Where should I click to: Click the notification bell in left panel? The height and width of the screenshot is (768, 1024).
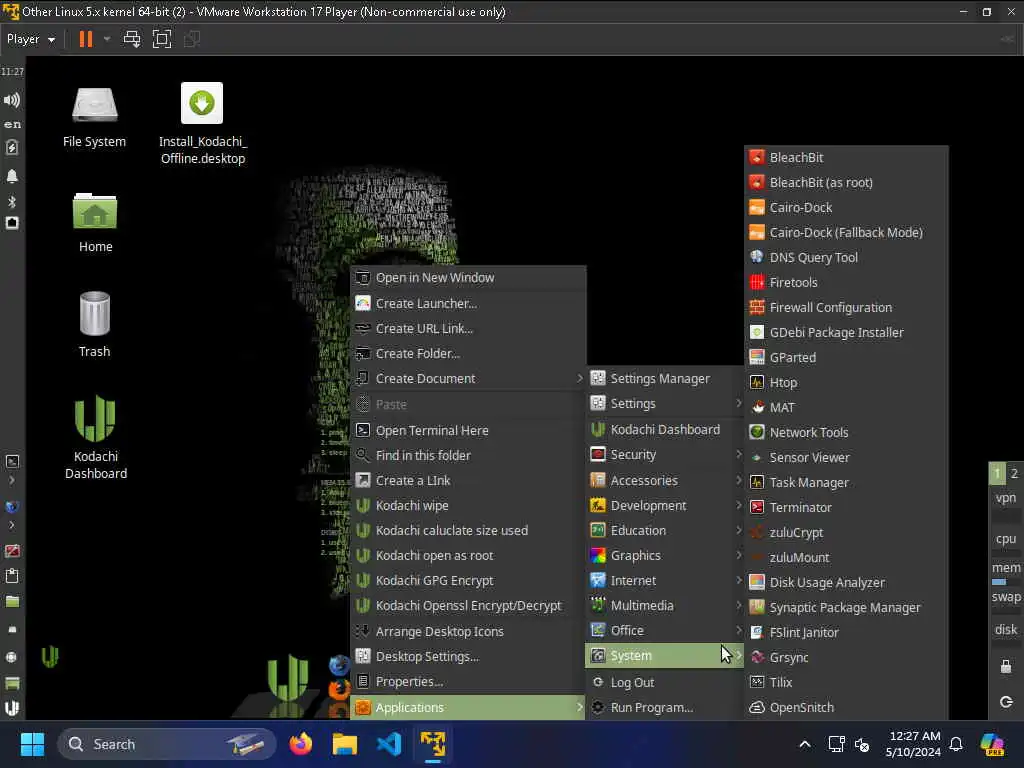(x=12, y=176)
